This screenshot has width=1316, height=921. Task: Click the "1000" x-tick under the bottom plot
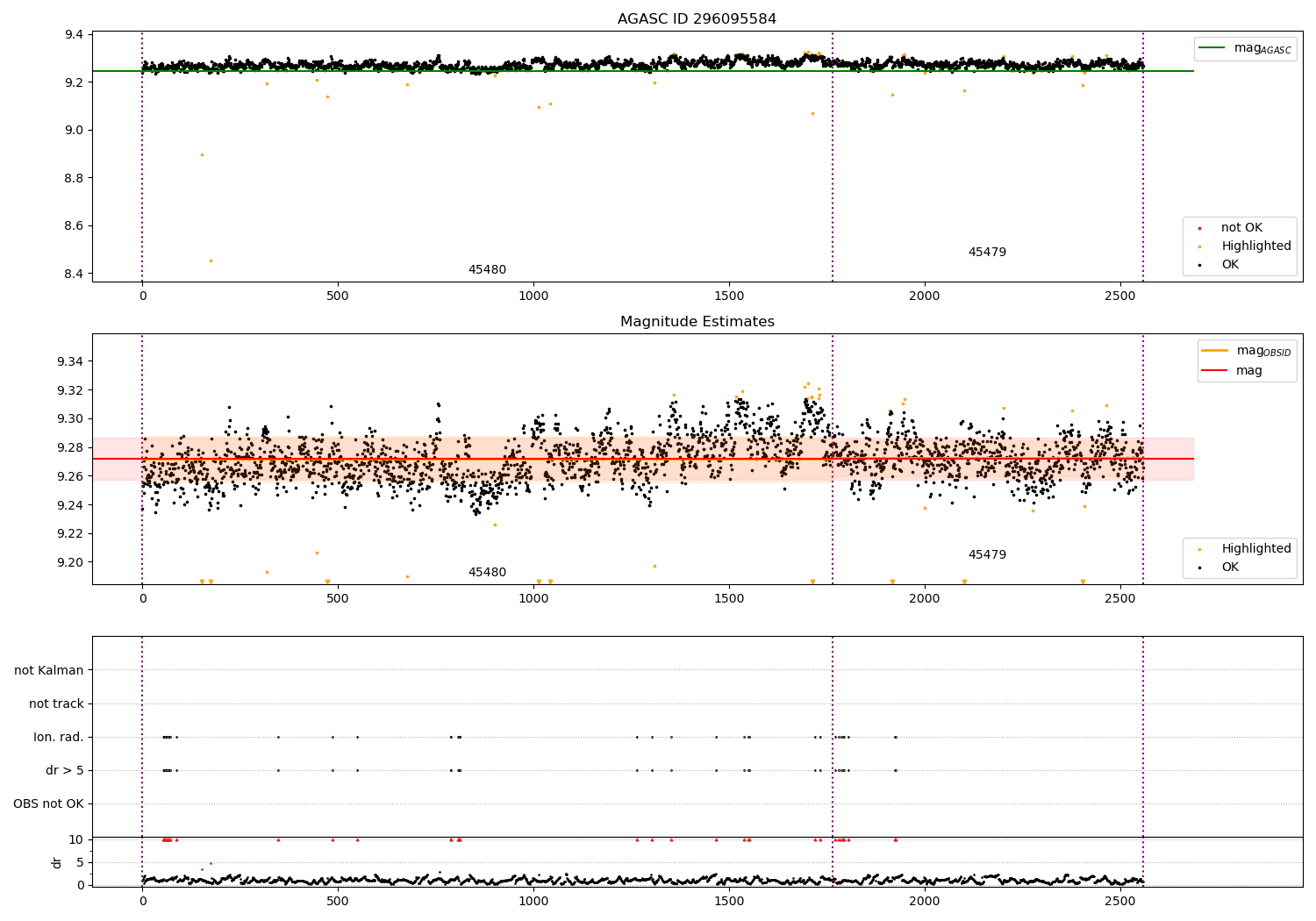coord(533,901)
